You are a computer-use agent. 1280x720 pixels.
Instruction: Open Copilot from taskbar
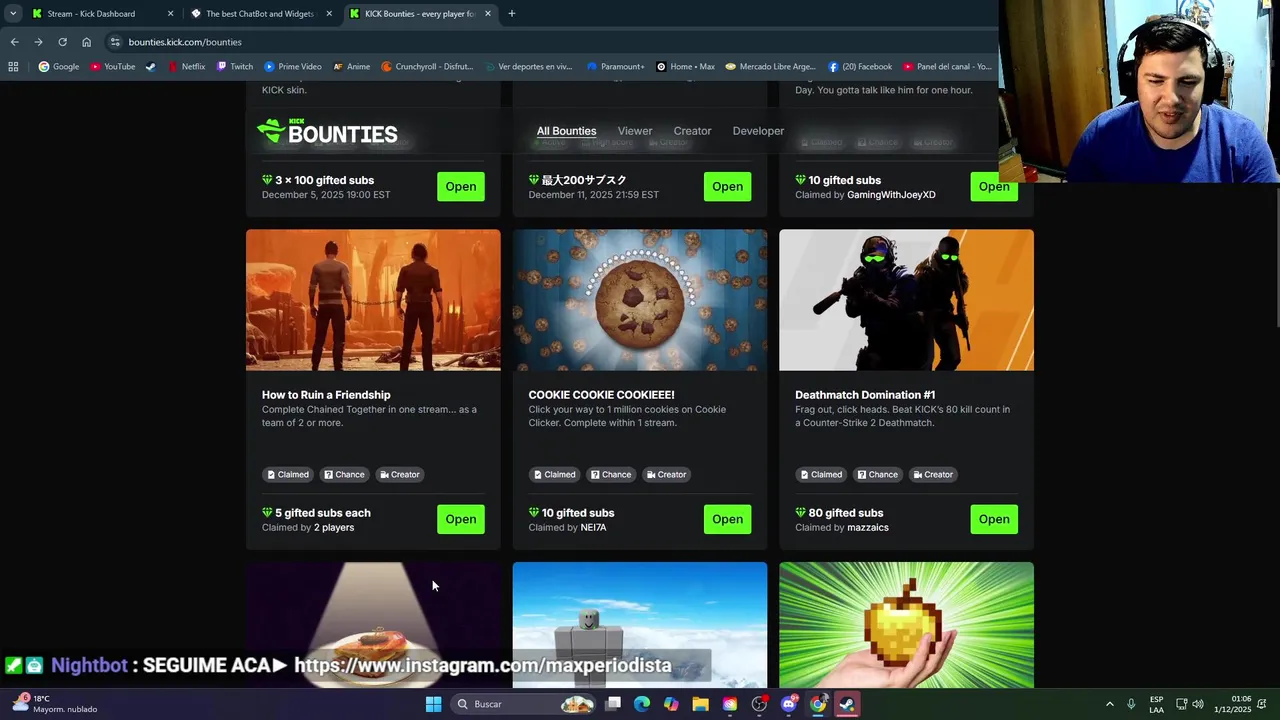[x=671, y=704]
